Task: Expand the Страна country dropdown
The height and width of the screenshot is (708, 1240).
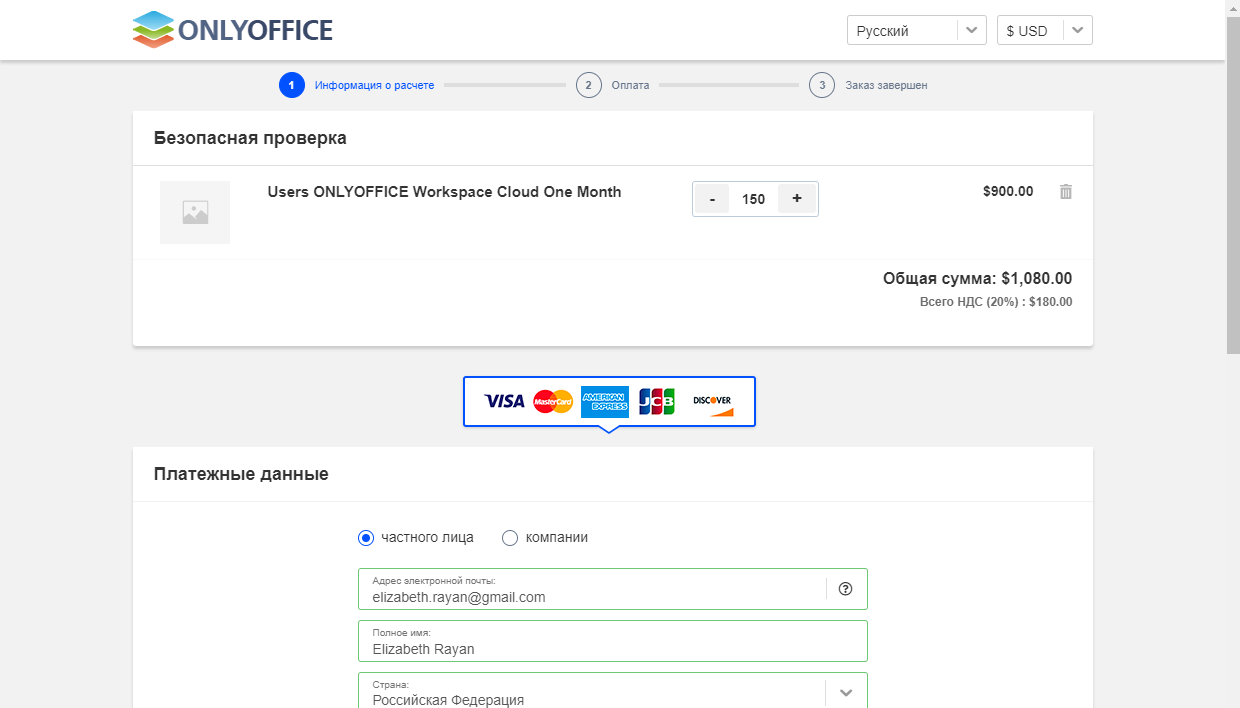Action: click(x=846, y=692)
